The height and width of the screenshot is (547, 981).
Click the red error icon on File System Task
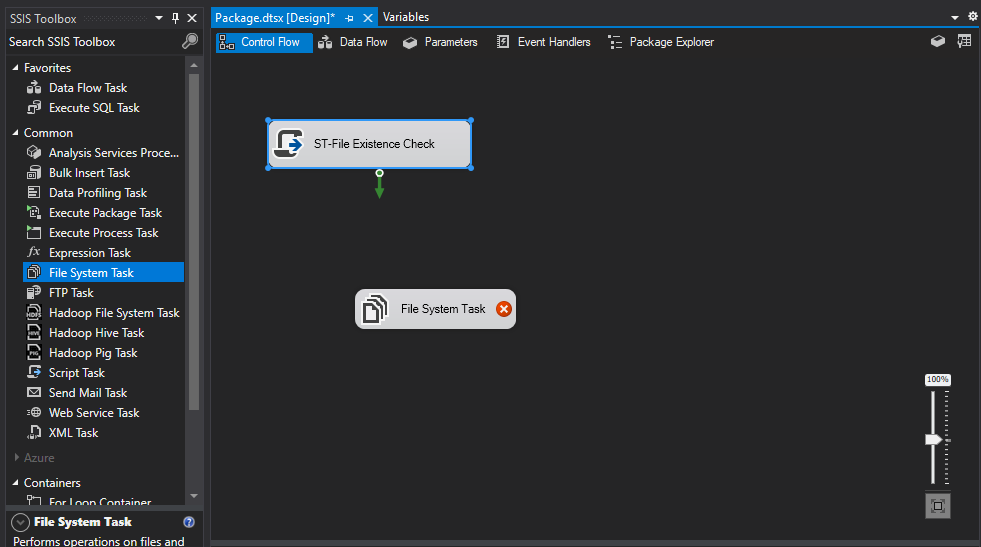[504, 309]
